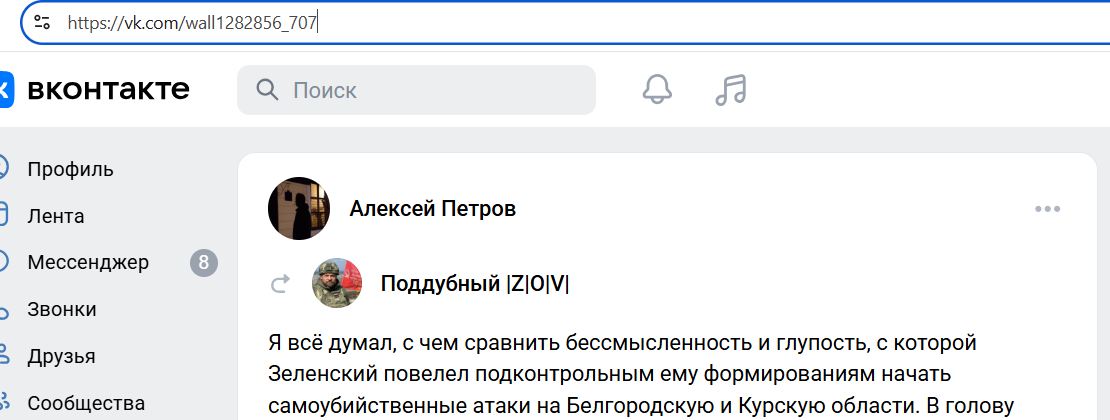The width and height of the screenshot is (1110, 420).
Task: Click the вконтакте wordmark
Action: (x=108, y=90)
